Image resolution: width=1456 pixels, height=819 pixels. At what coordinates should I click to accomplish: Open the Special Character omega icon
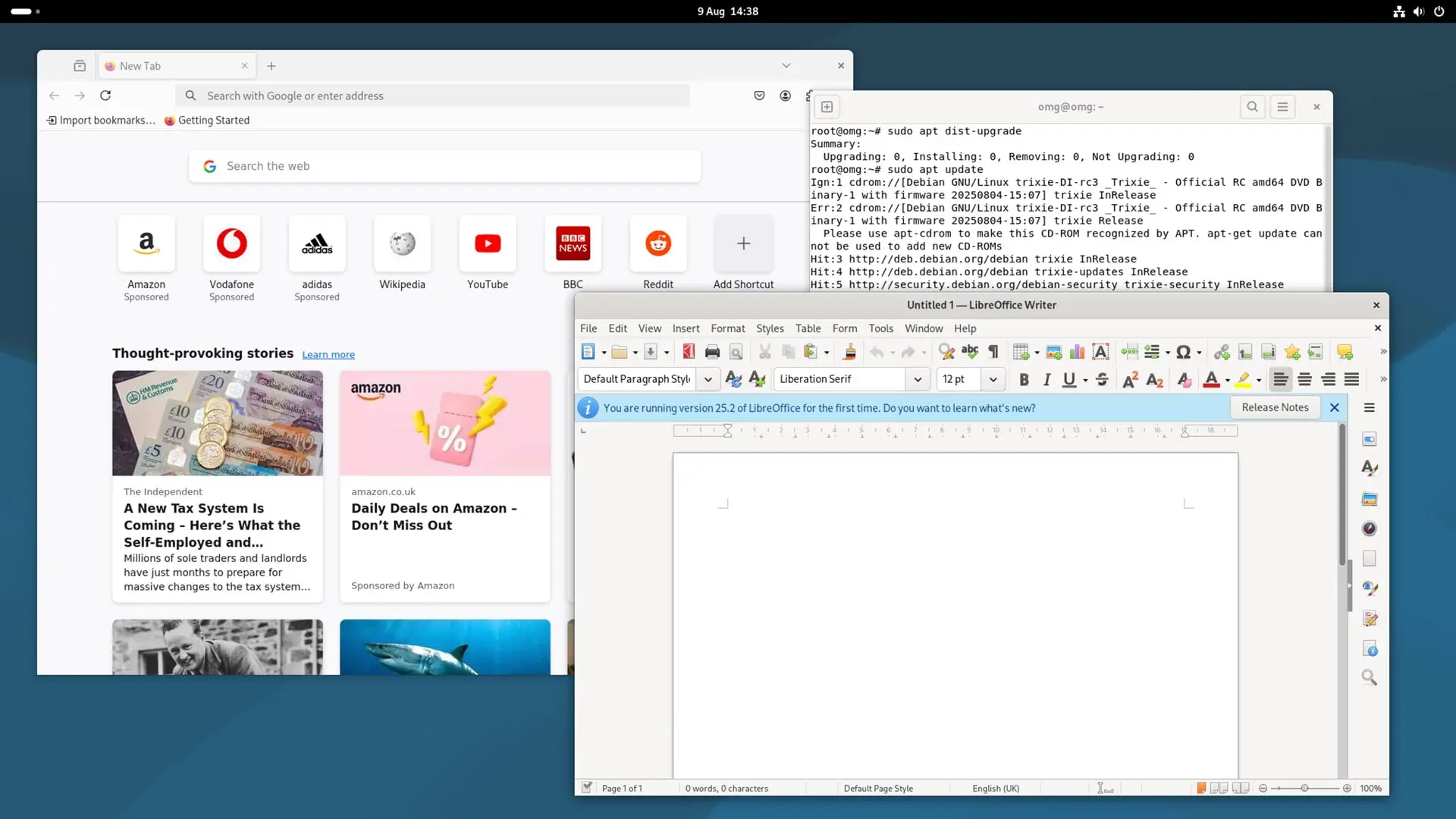[x=1183, y=352]
